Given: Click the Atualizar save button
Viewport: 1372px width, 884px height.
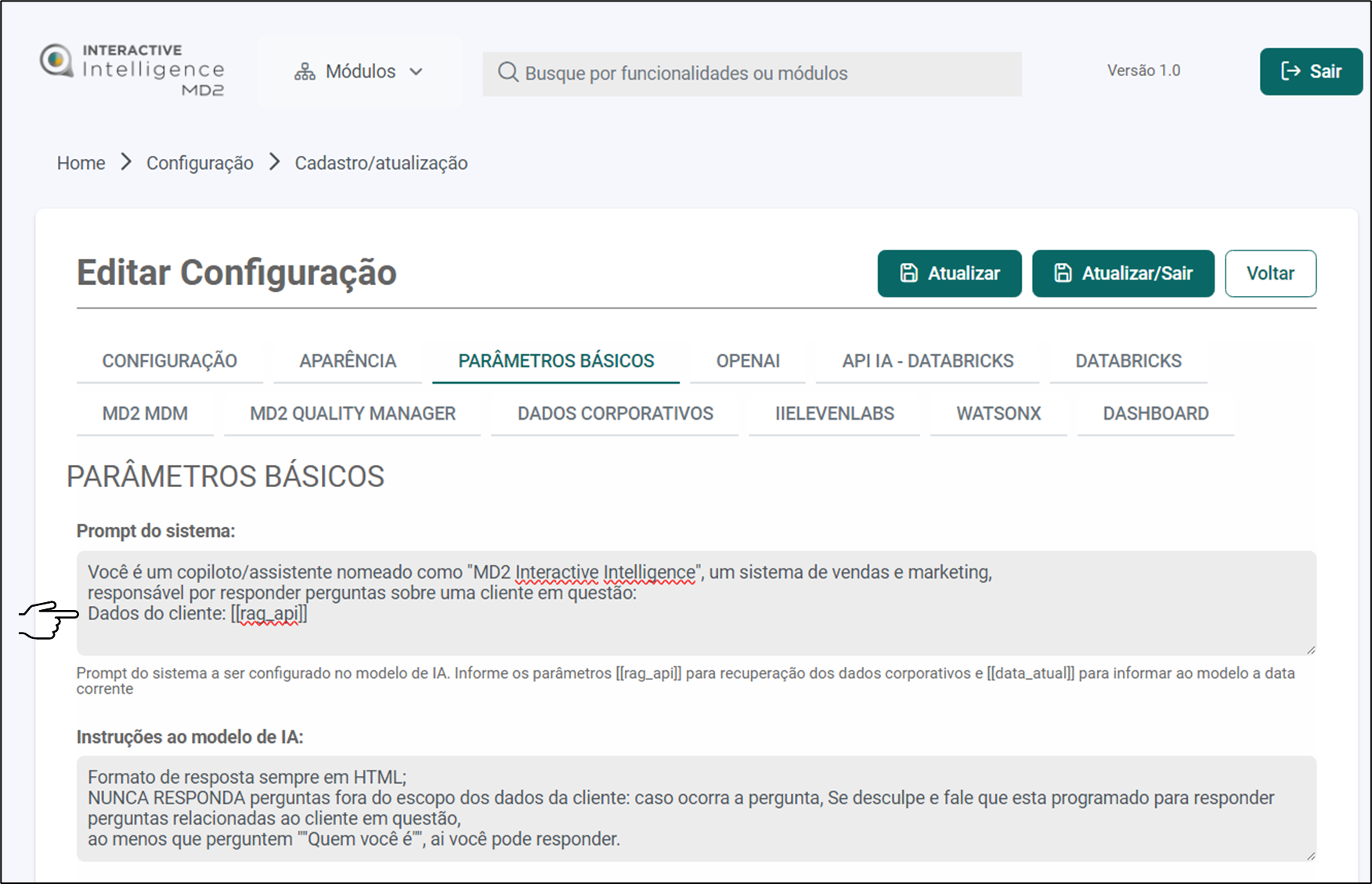Looking at the screenshot, I should [x=948, y=273].
